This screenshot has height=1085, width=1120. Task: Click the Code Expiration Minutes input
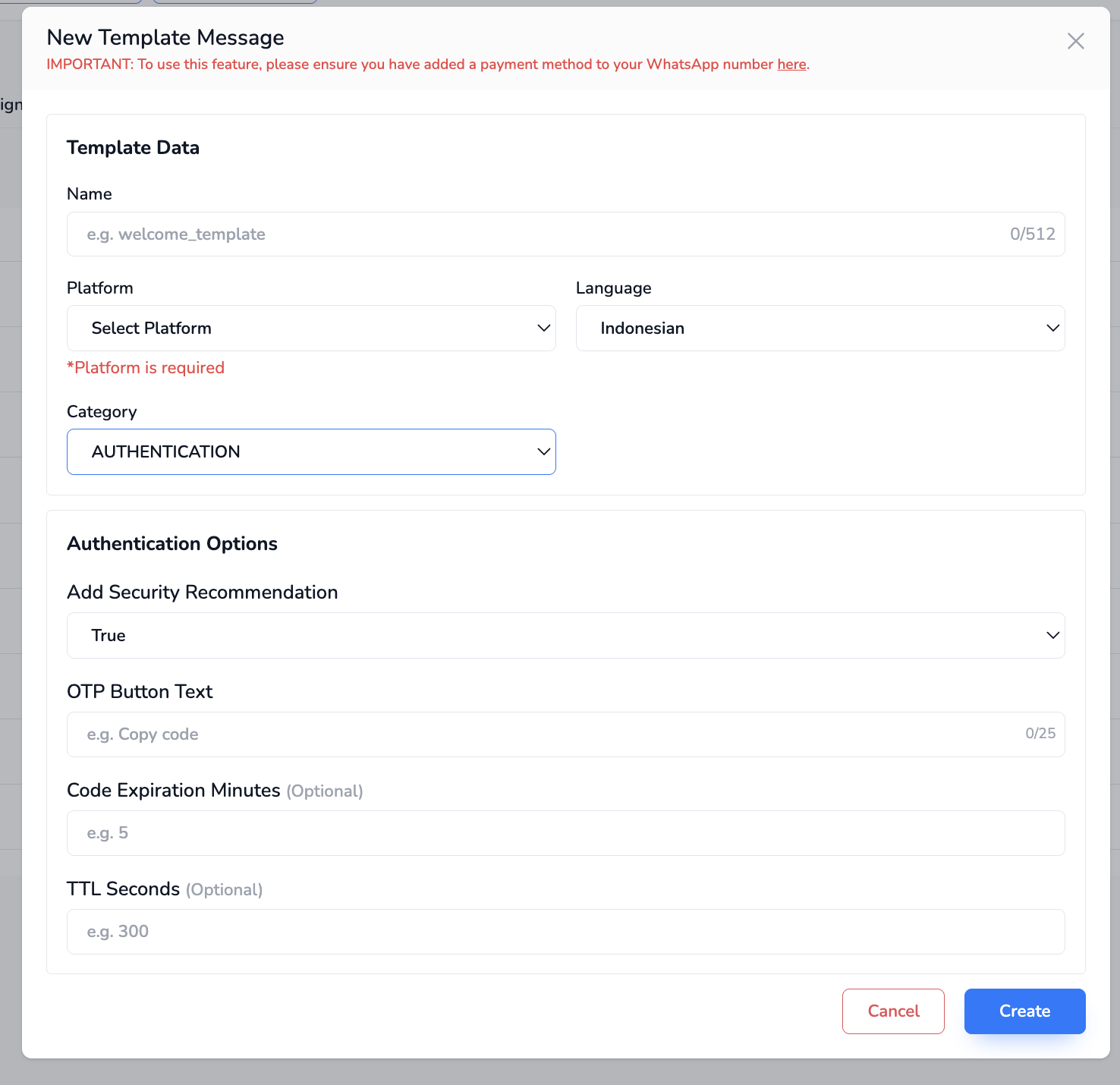tap(565, 833)
